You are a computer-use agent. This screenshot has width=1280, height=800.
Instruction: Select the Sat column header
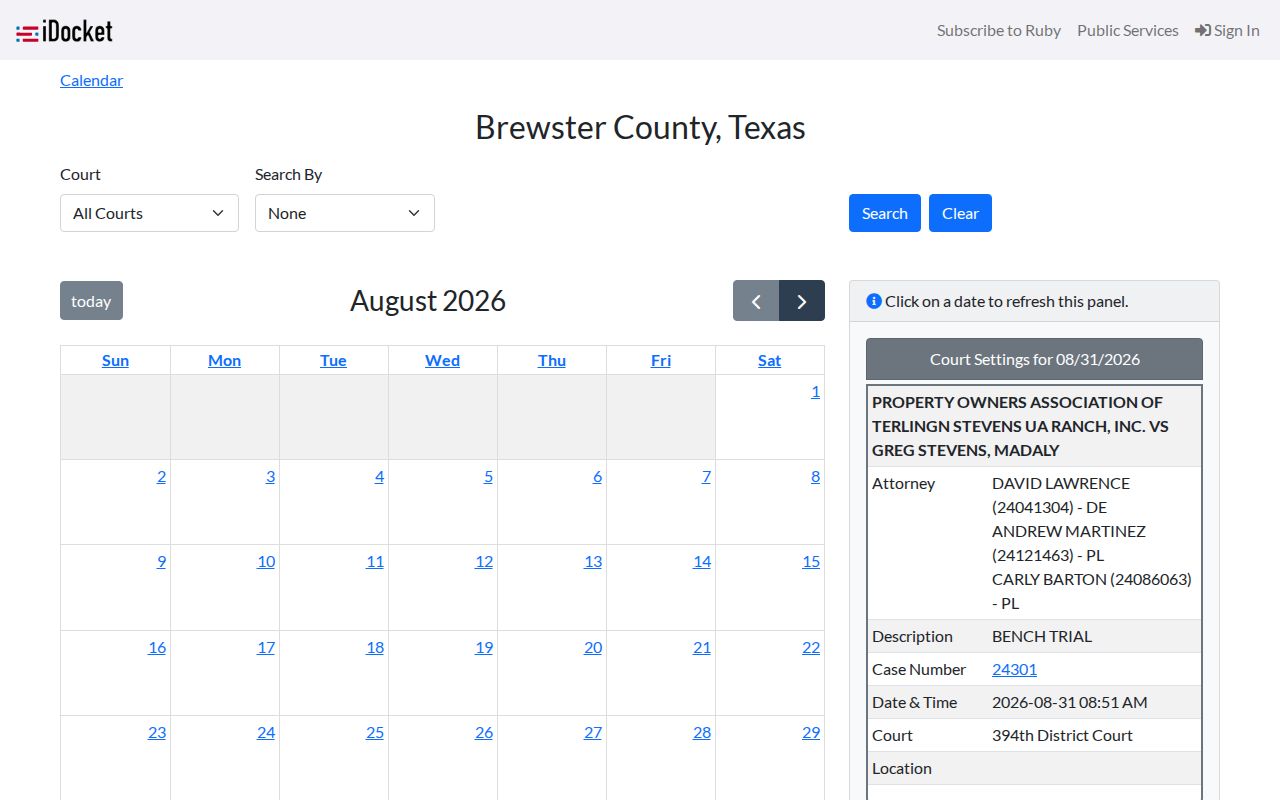769,360
